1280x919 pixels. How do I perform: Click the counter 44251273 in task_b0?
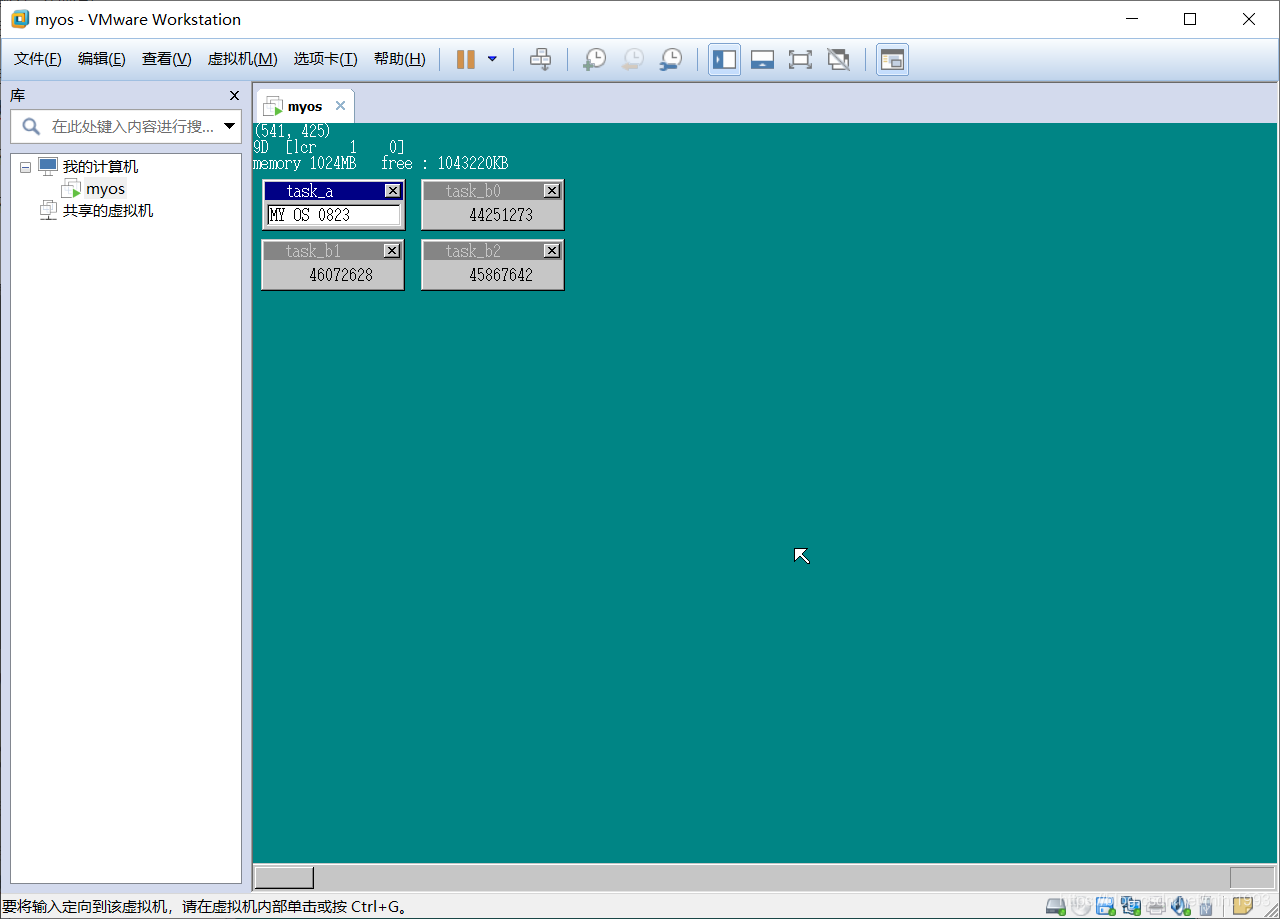[501, 215]
